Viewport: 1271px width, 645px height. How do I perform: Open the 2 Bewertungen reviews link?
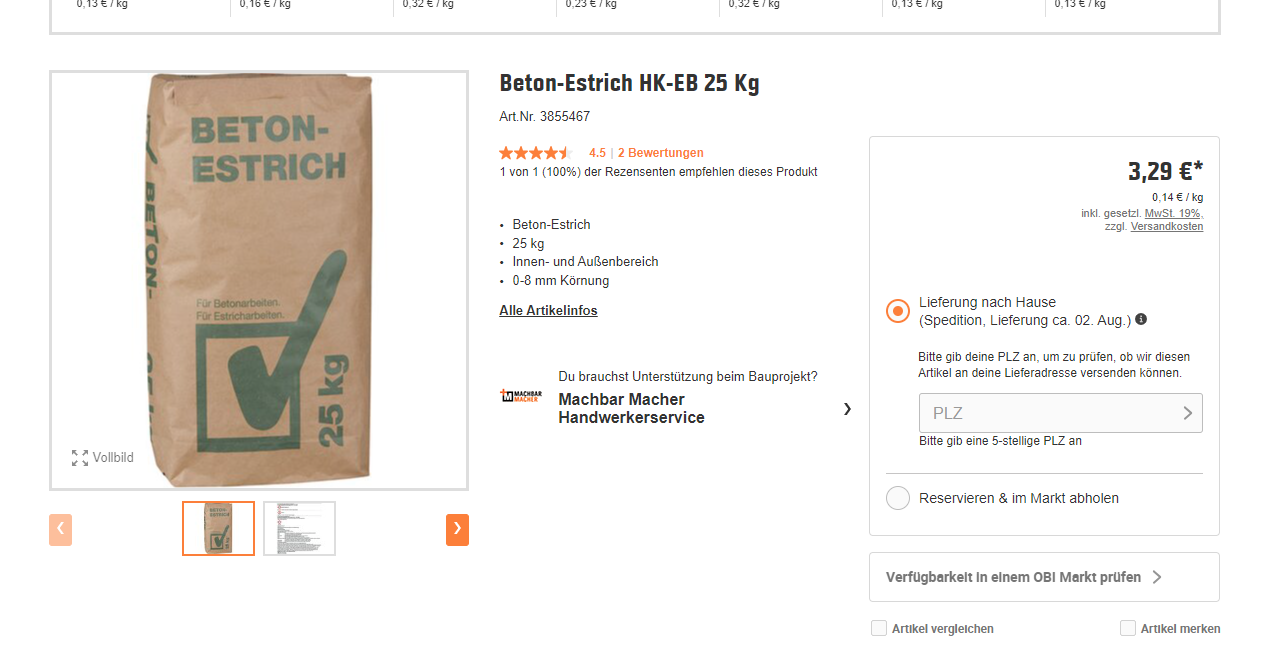(x=660, y=153)
